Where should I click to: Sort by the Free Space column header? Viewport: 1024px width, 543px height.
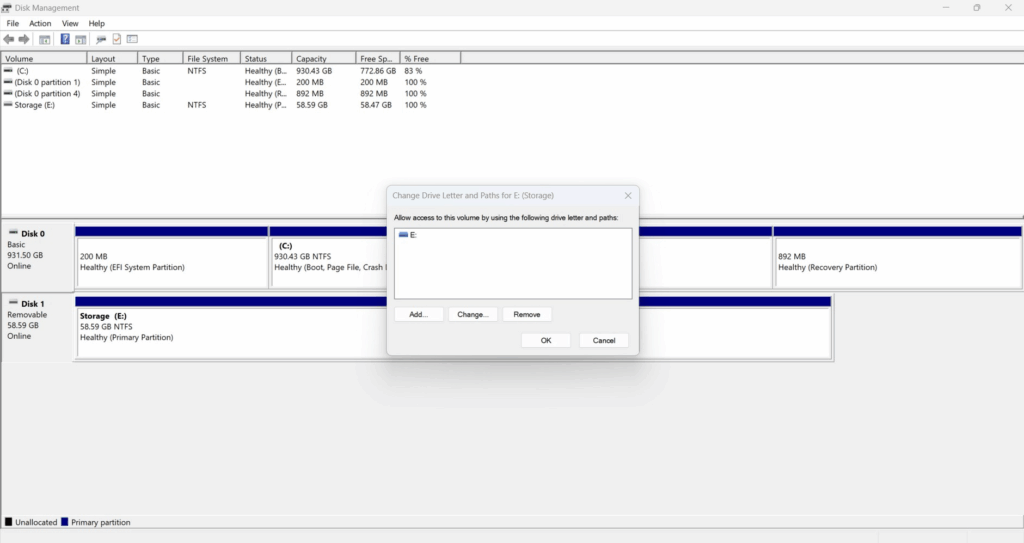377,58
